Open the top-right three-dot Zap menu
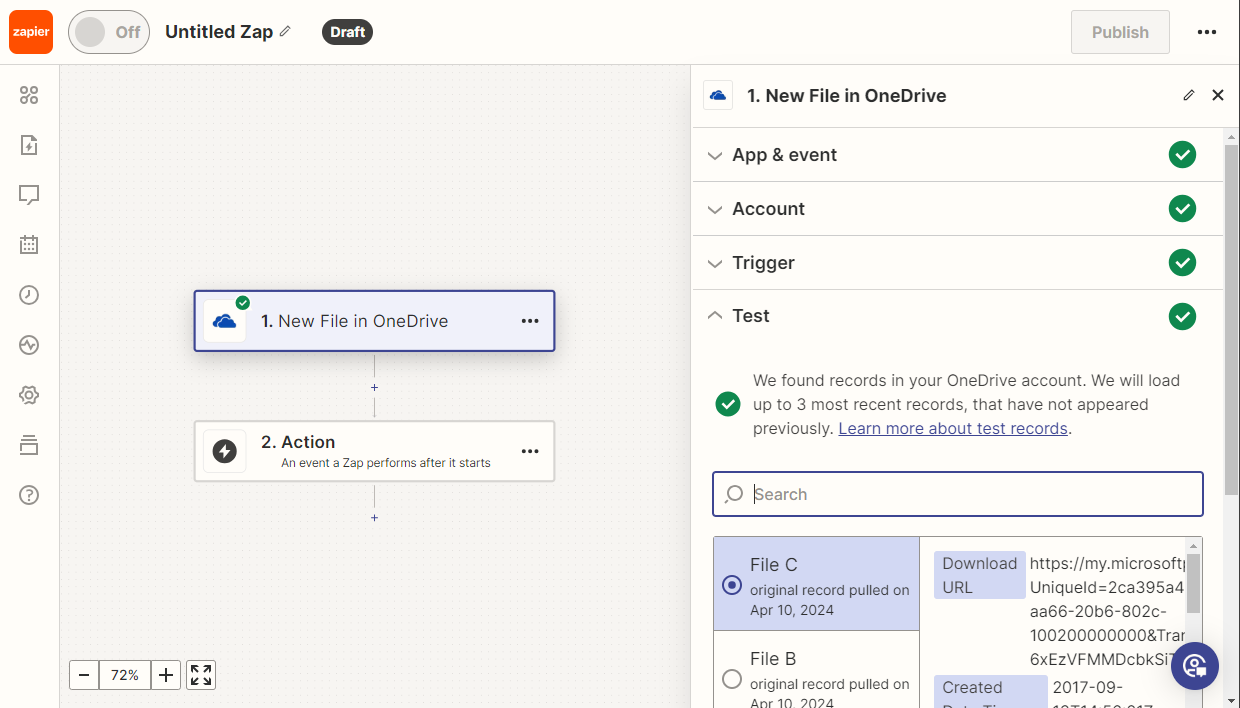Image resolution: width=1240 pixels, height=708 pixels. coord(1207,32)
